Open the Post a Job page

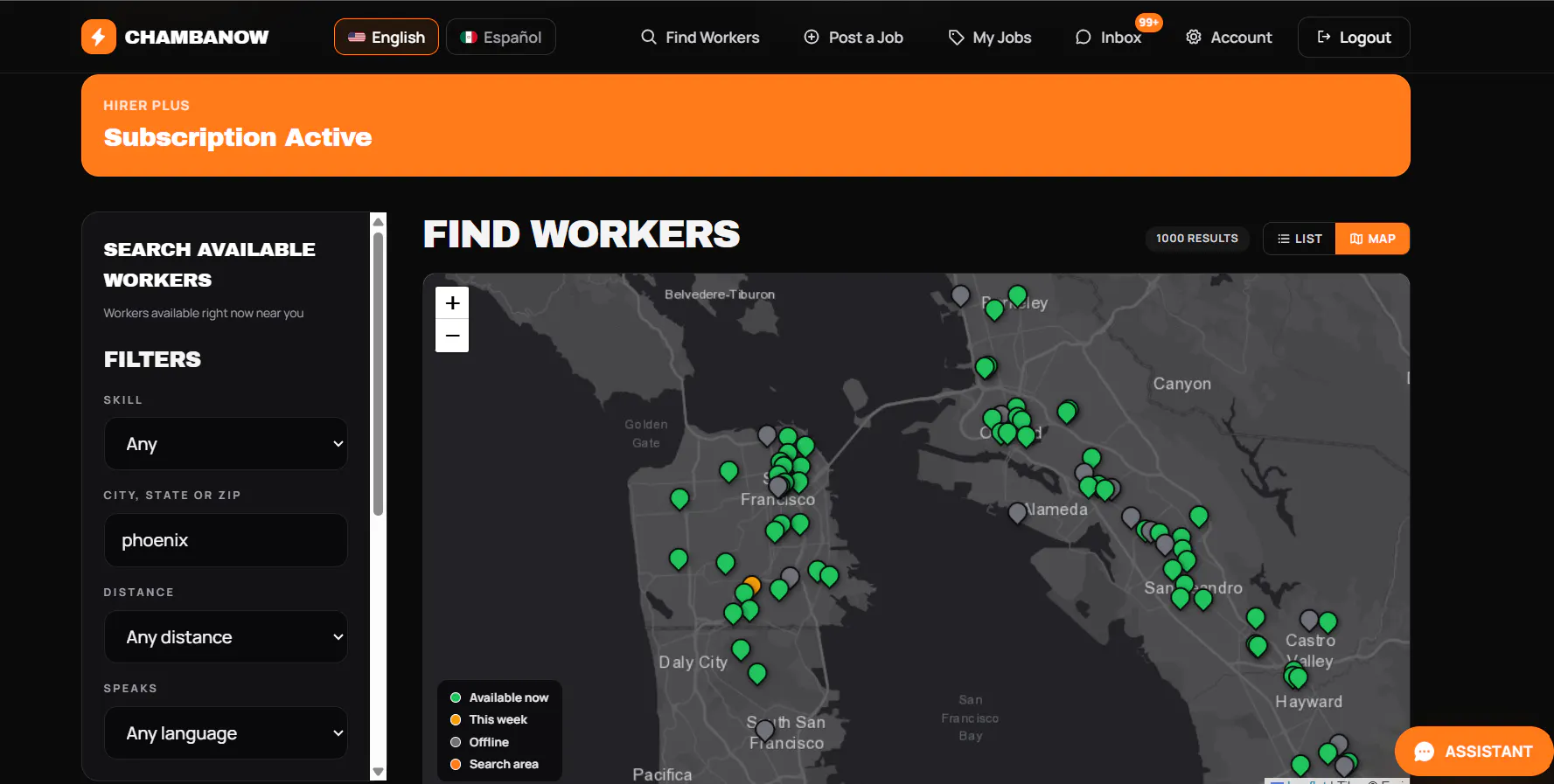point(854,37)
